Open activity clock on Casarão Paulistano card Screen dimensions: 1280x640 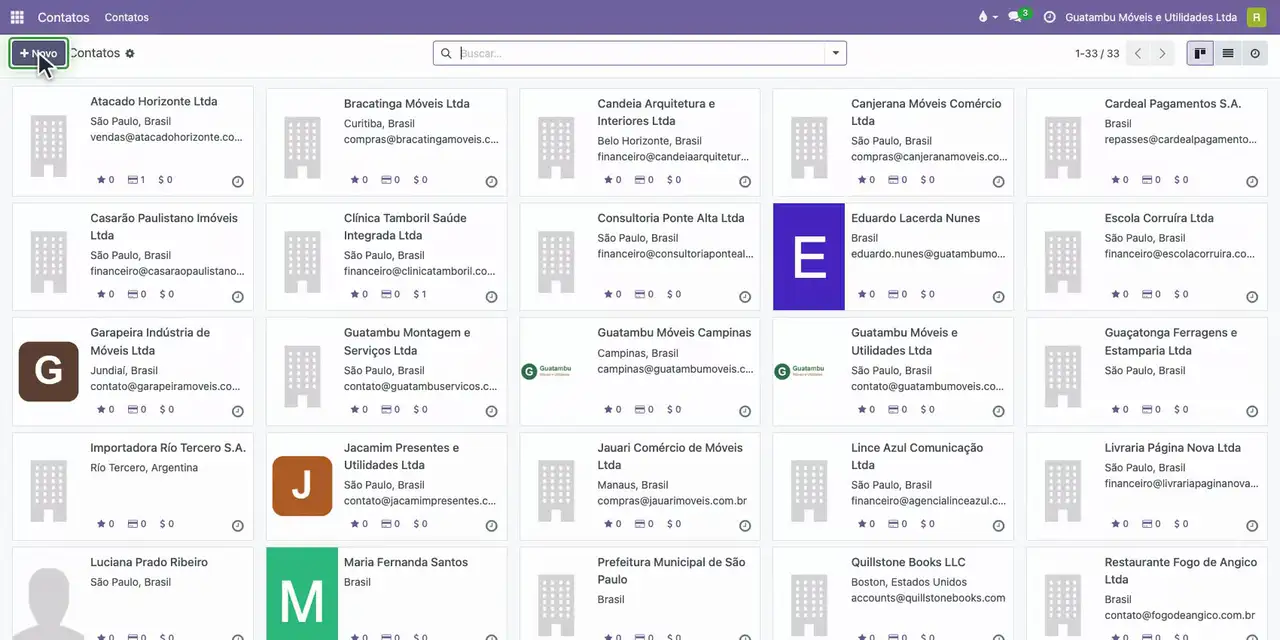(238, 297)
